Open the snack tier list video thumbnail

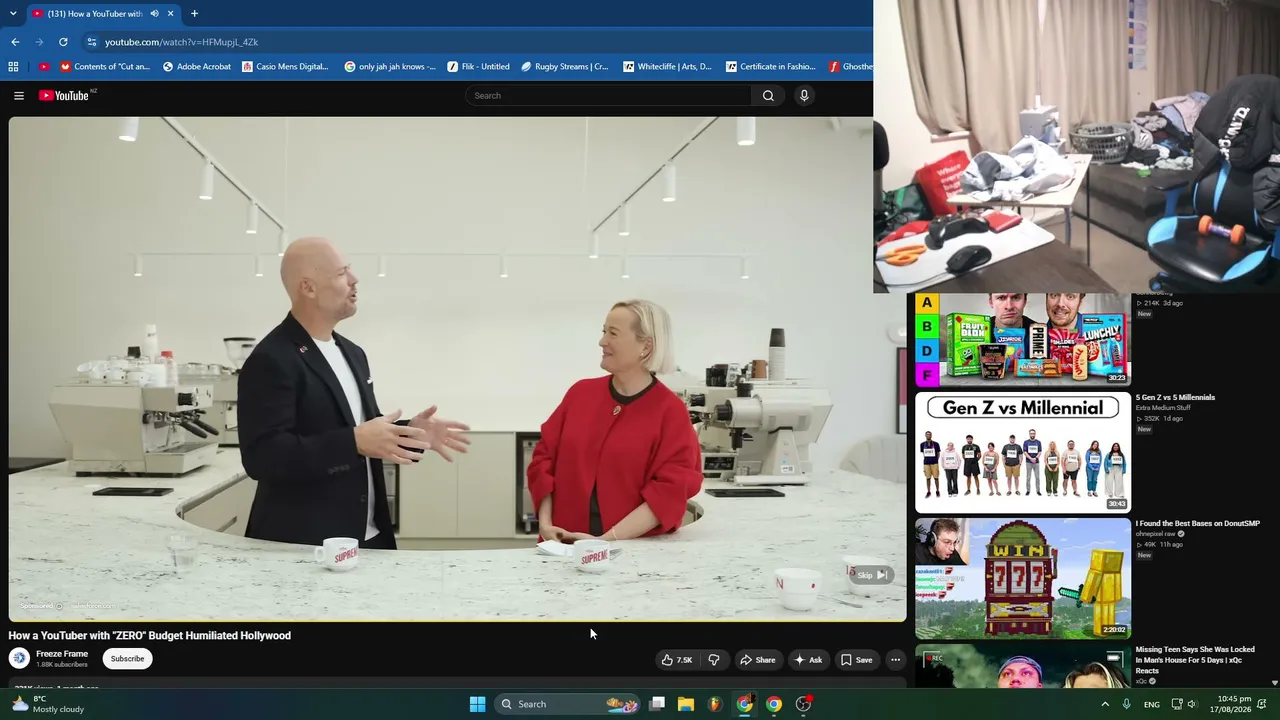(1023, 339)
